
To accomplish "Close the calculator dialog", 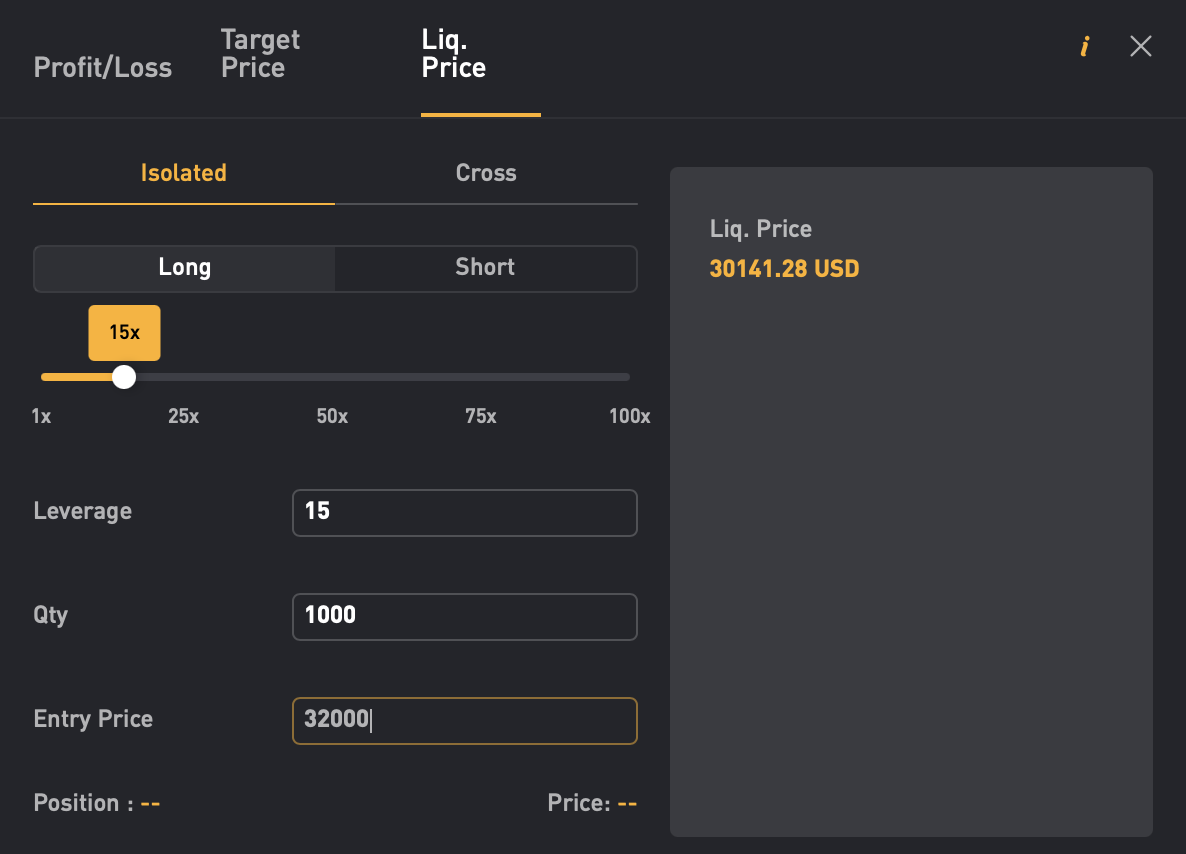I will 1140,46.
